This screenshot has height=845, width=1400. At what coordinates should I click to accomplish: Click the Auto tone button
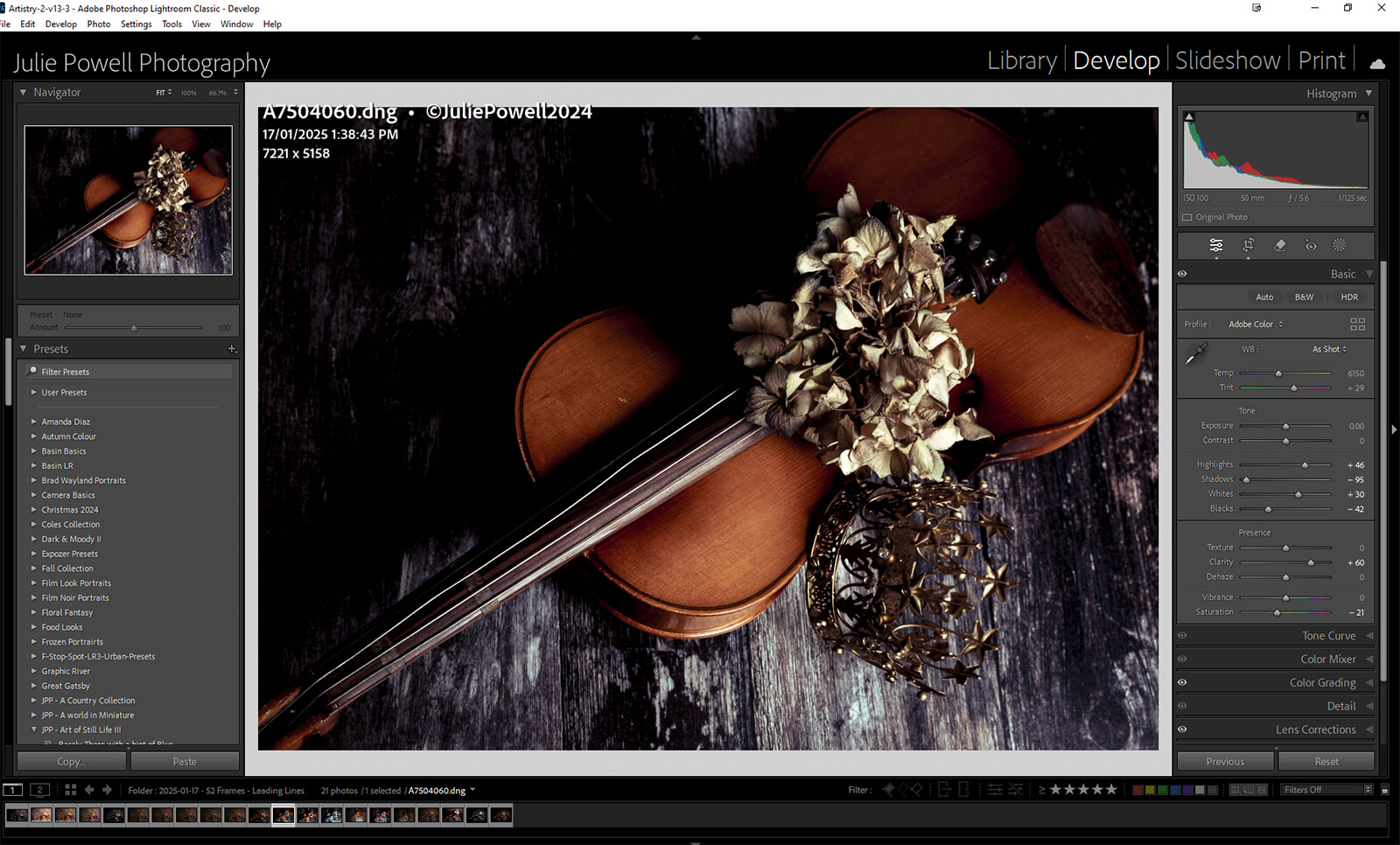click(x=1264, y=297)
